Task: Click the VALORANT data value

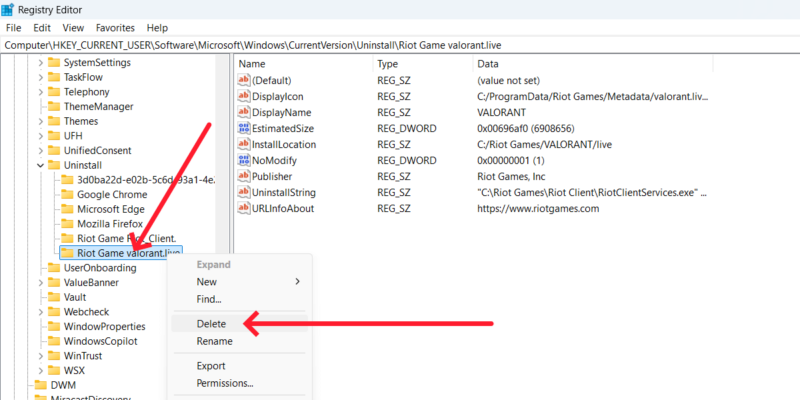Action: [x=501, y=113]
